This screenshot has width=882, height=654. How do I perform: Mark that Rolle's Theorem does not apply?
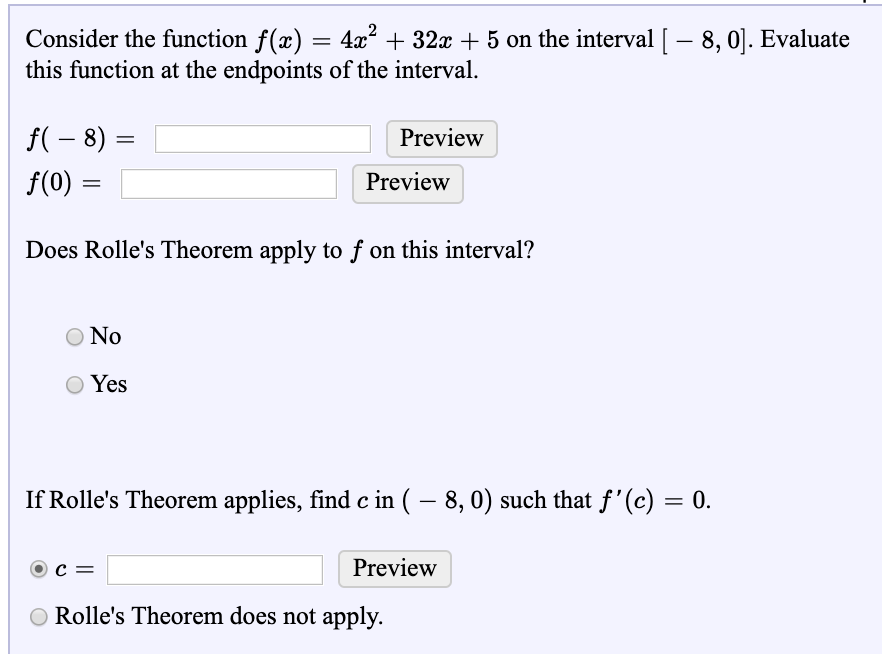pyautogui.click(x=40, y=617)
